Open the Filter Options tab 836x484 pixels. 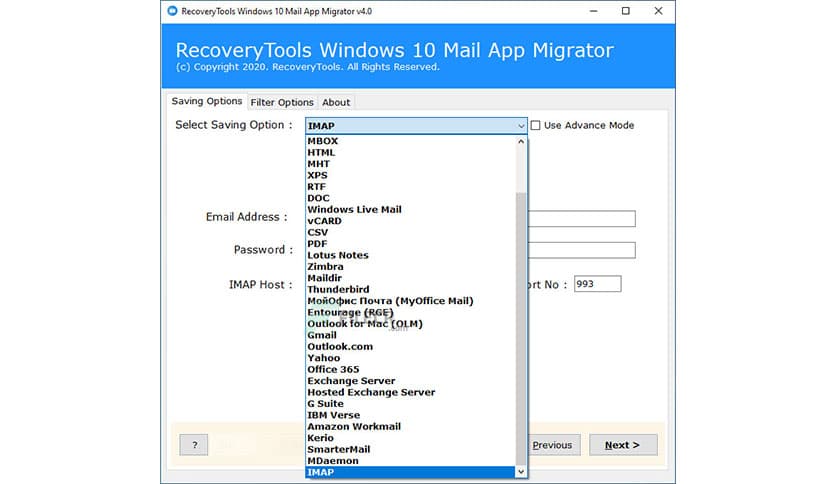pyautogui.click(x=282, y=102)
